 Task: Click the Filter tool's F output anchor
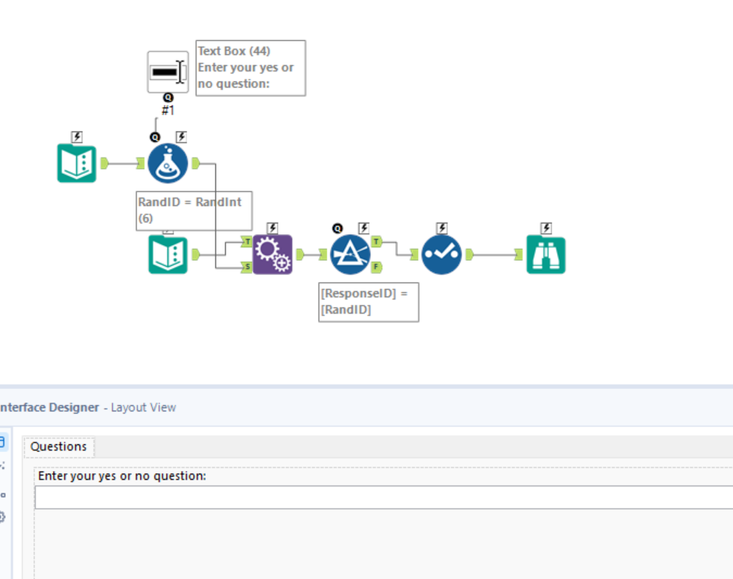point(376,267)
